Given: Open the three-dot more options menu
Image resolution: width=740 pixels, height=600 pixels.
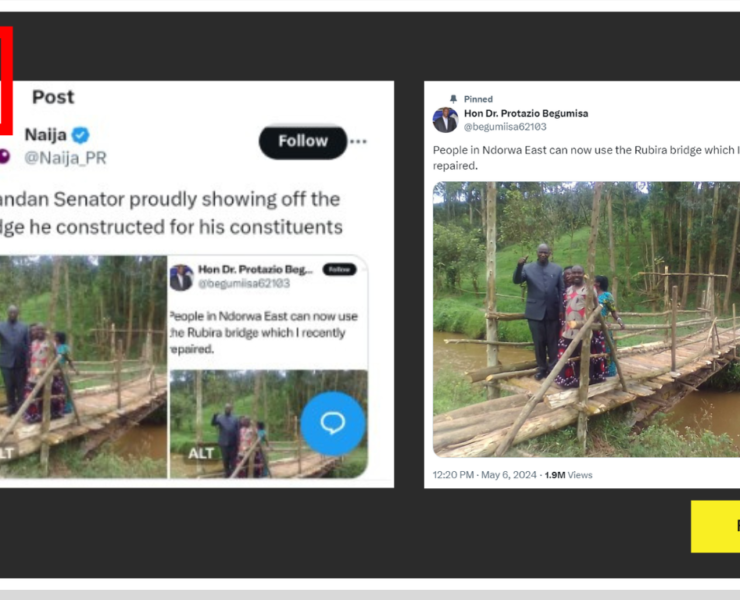Looking at the screenshot, I should point(358,142).
